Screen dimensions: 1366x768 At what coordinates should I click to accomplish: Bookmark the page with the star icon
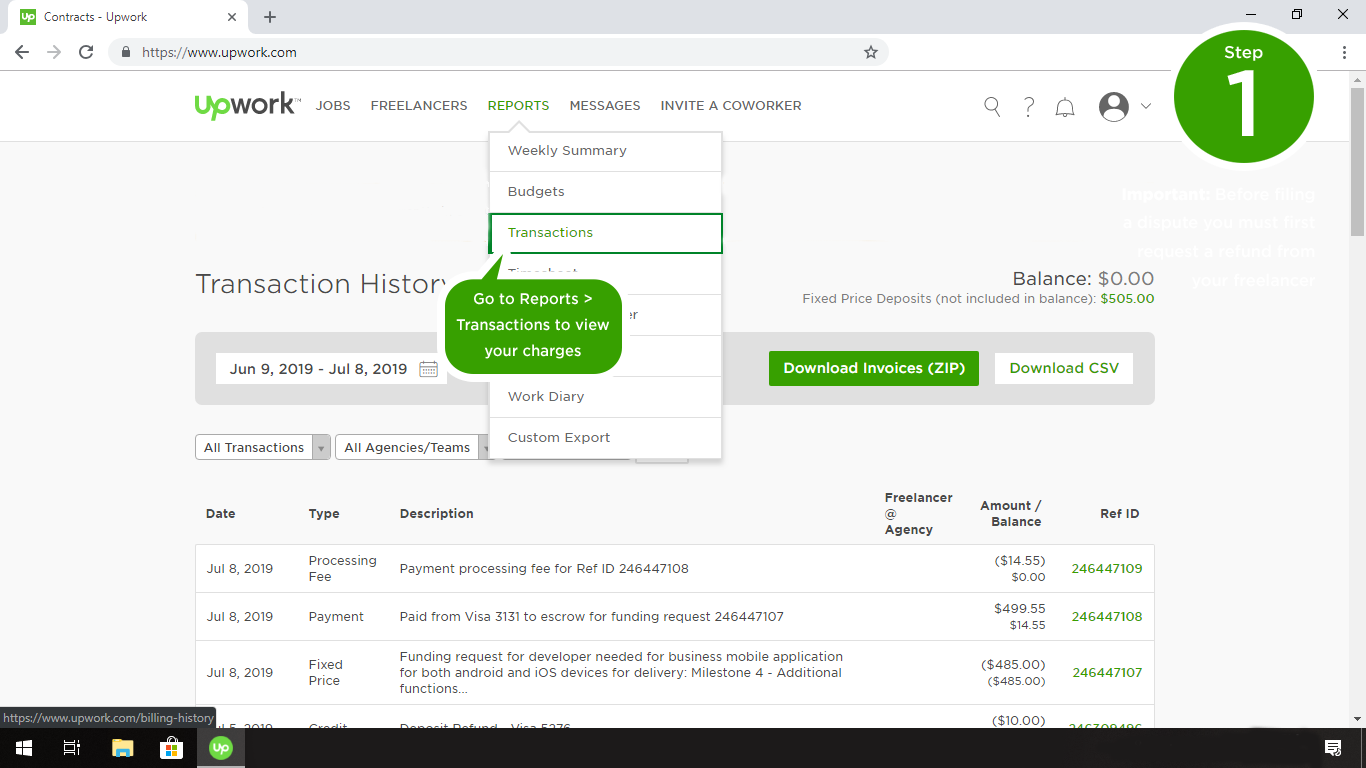click(x=870, y=52)
